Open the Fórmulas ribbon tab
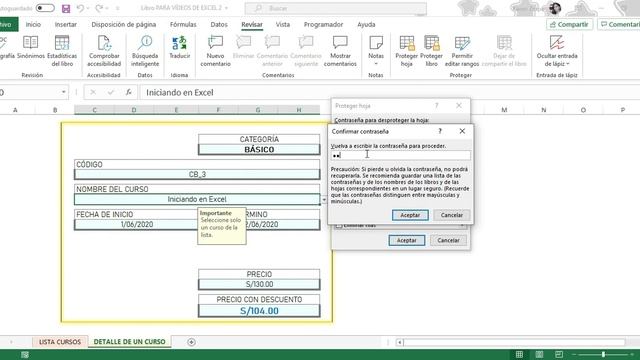This screenshot has width=640, height=360. 183,24
